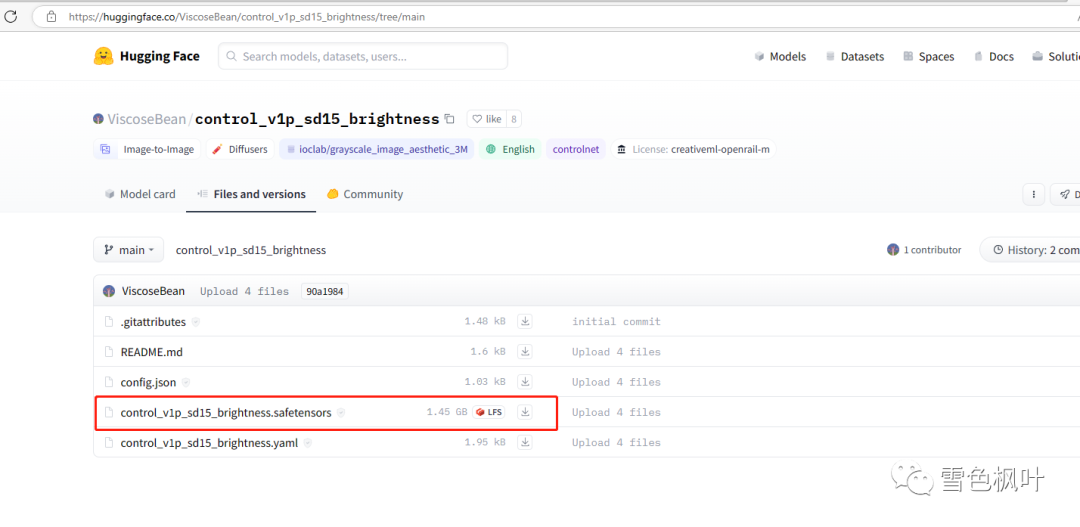Download the safetensors file icon
Screen dimensions: 1080x527
tap(525, 412)
